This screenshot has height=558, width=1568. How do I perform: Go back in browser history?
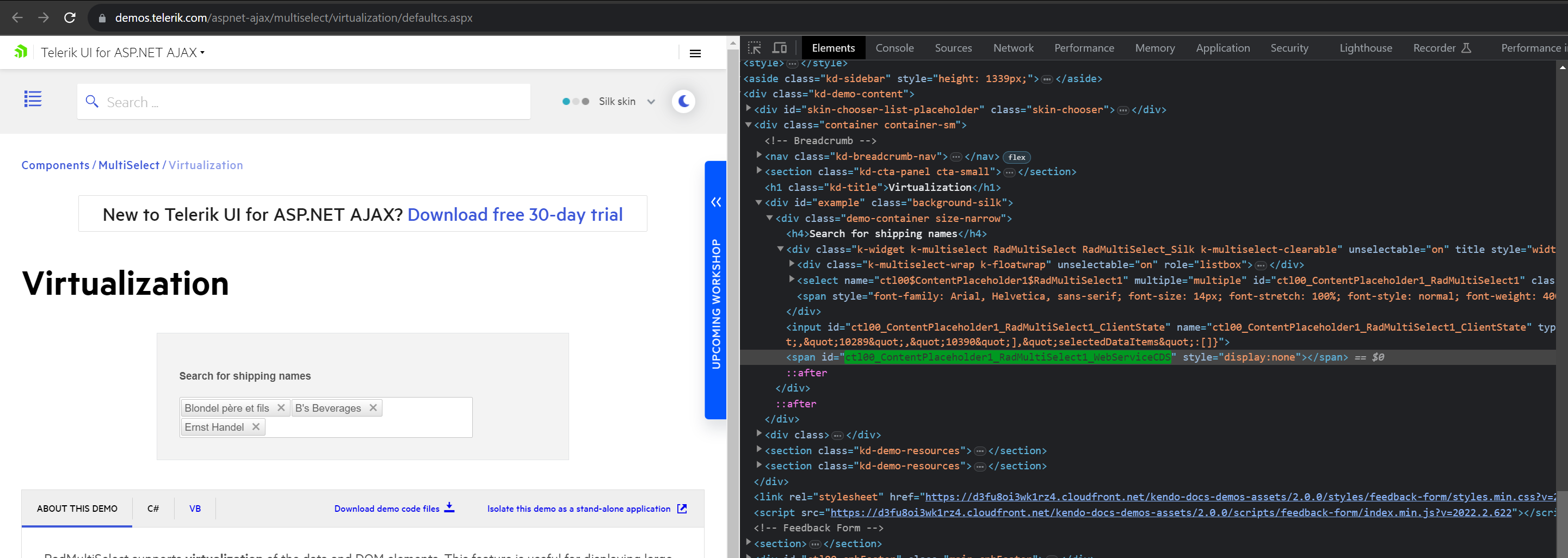pos(17,17)
